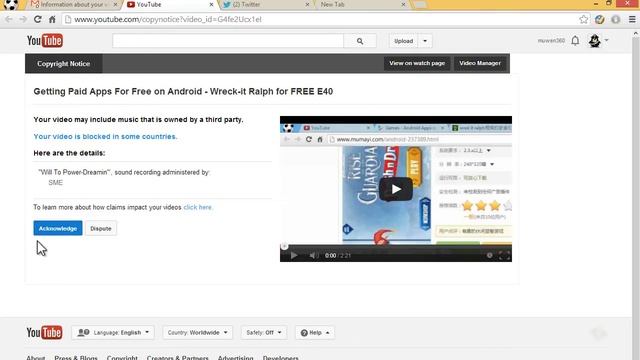Viewport: 640px width, 360px height.
Task: Click the extension icon next to the bookmark star
Action: 600,19
